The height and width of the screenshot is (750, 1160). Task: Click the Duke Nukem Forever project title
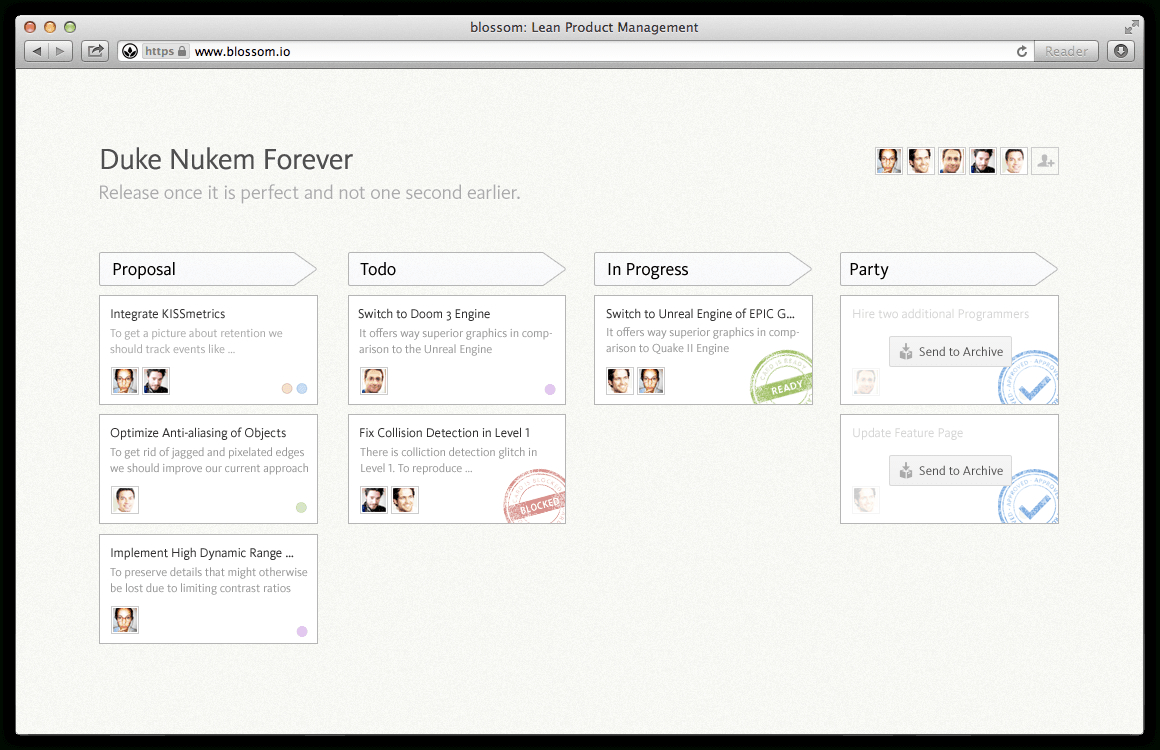point(226,160)
